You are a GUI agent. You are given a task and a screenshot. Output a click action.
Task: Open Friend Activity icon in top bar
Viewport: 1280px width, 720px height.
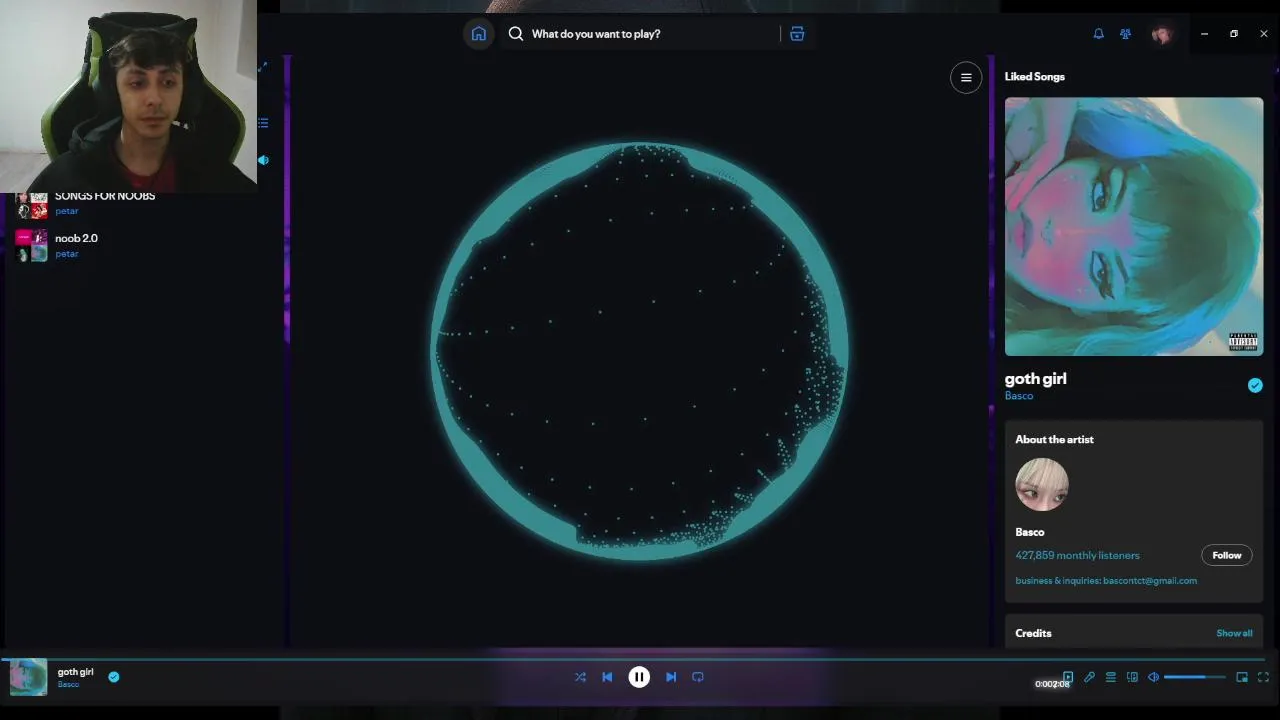tap(1125, 34)
